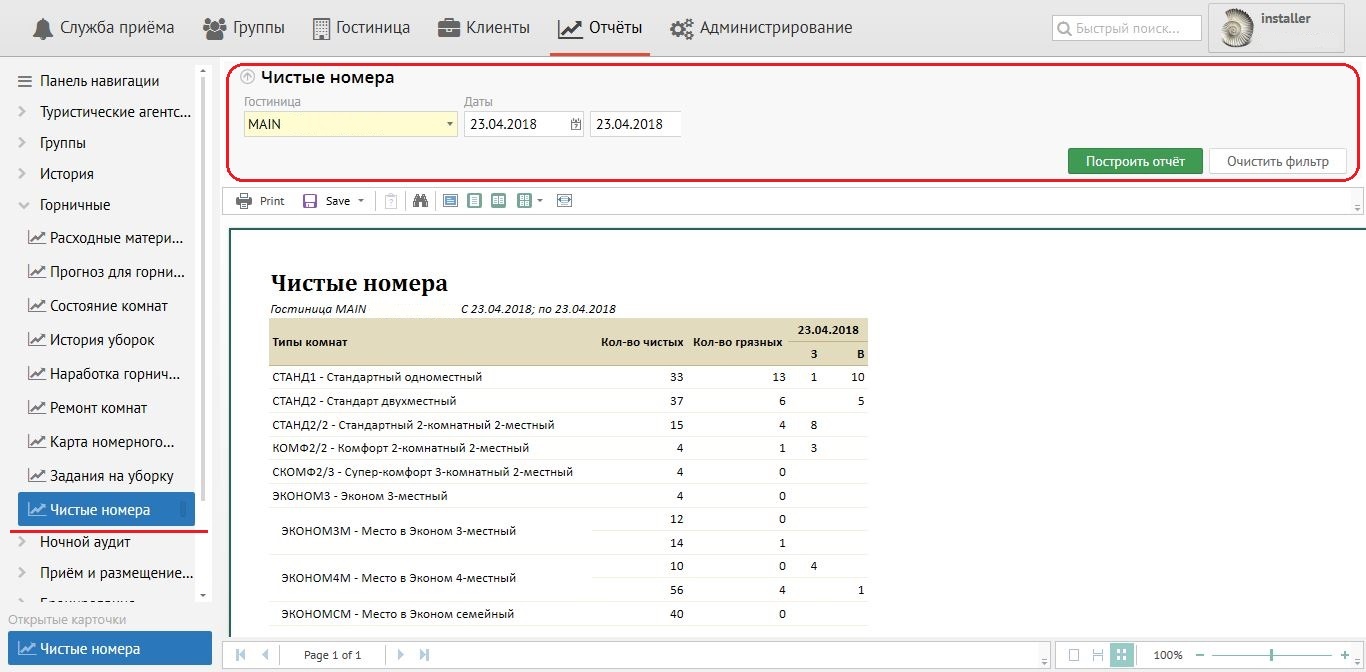Click the Очистить фильтр button
The image size is (1366, 672).
[1277, 161]
